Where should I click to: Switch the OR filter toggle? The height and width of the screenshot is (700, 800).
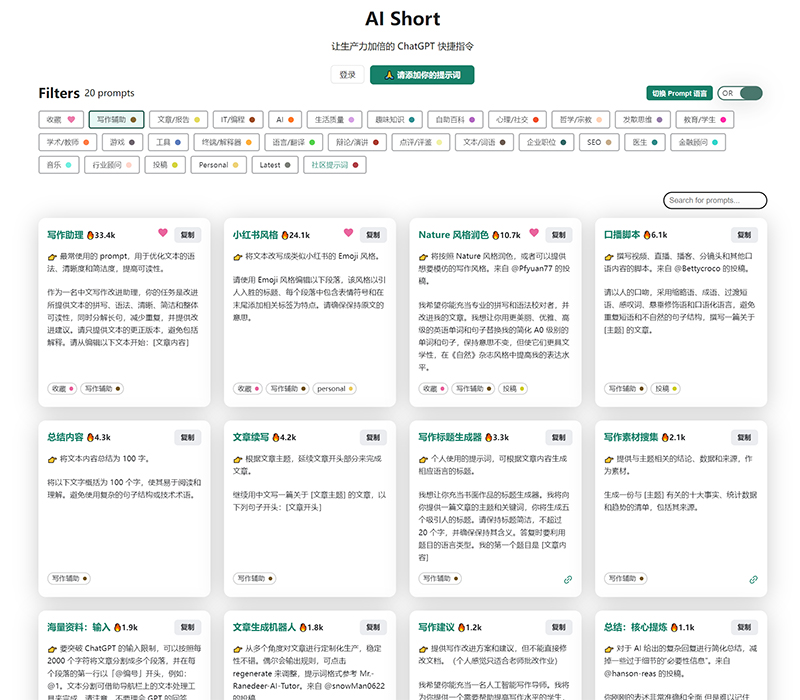[740, 92]
